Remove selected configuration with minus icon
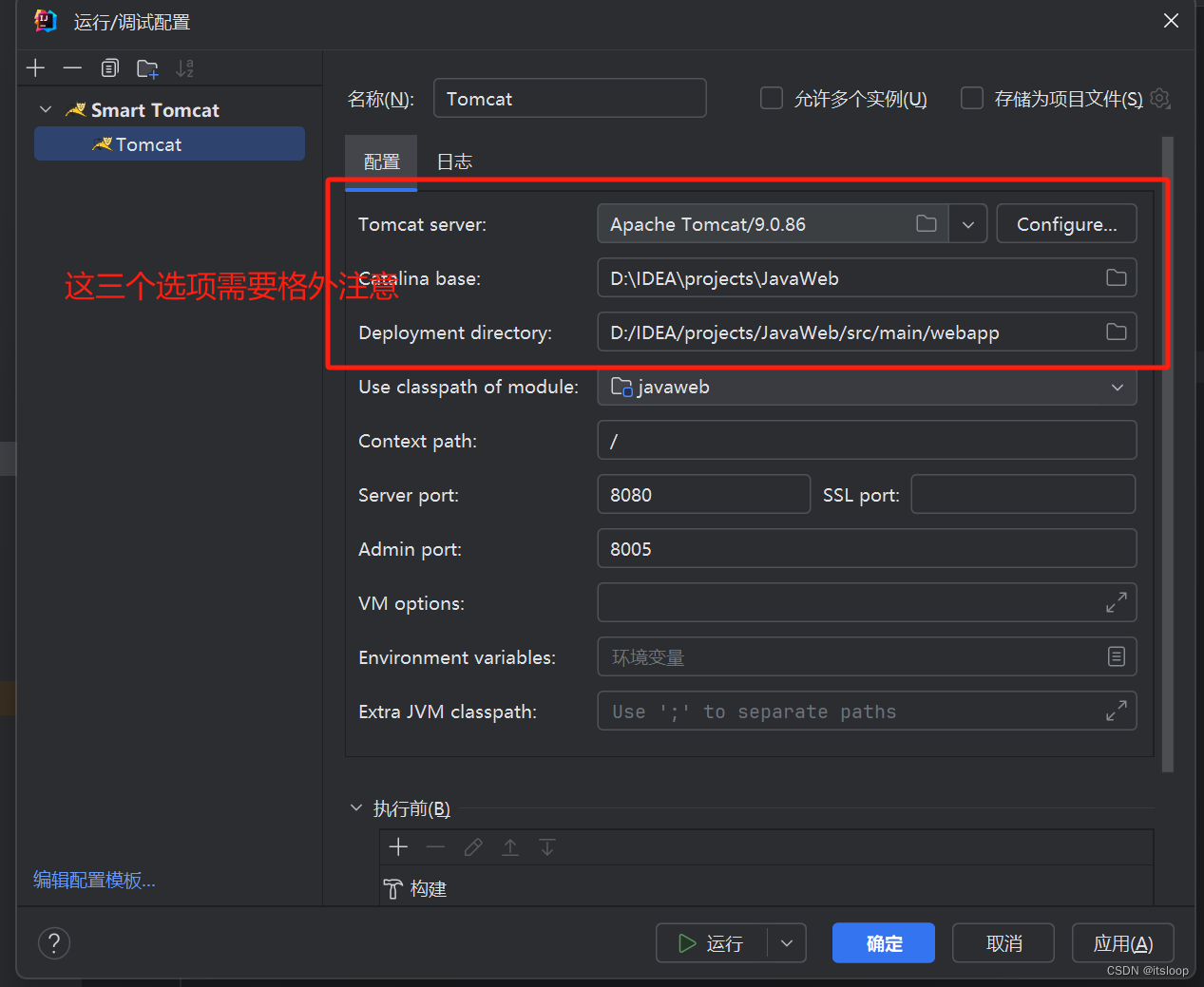This screenshot has width=1204, height=987. pyautogui.click(x=72, y=68)
